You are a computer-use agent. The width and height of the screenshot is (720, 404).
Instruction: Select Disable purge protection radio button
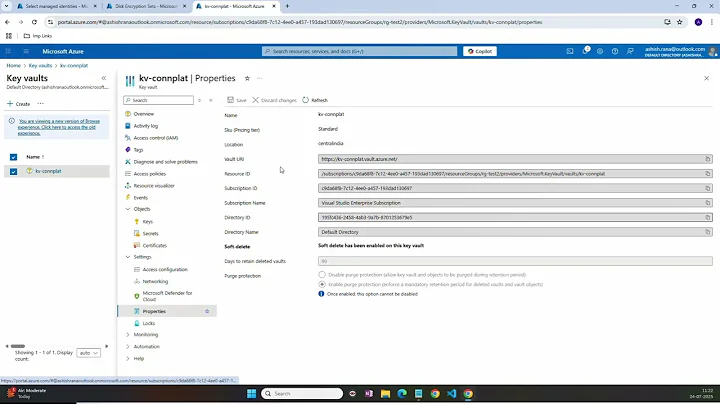click(x=322, y=275)
